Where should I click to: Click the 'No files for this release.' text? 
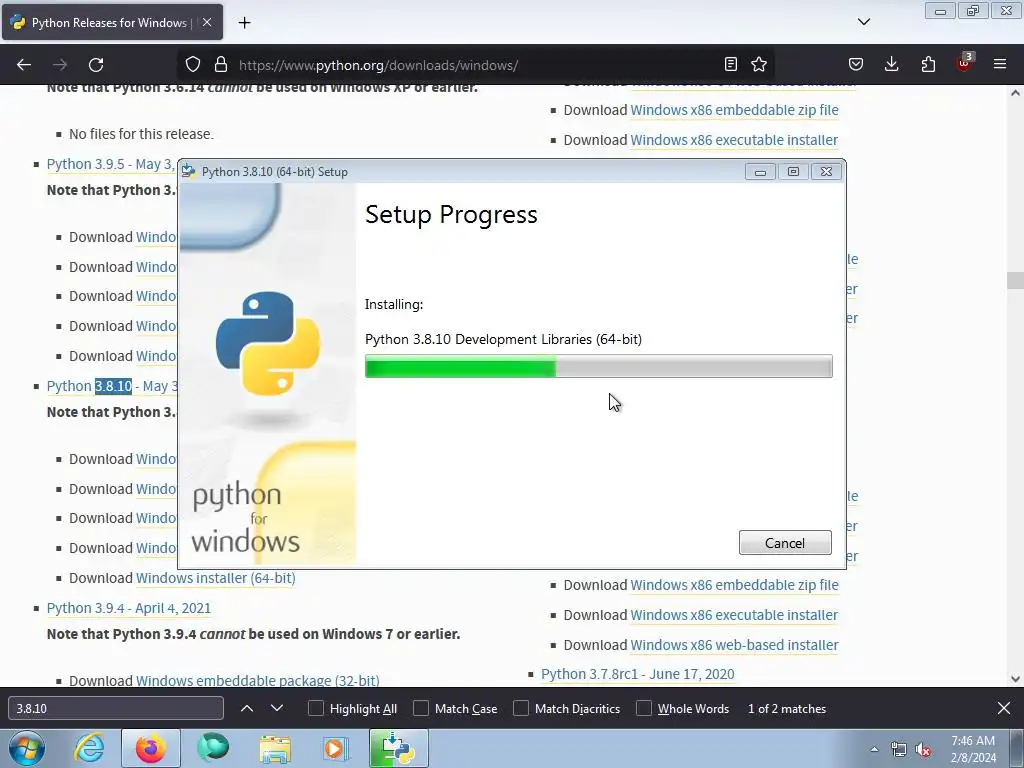[x=141, y=134]
